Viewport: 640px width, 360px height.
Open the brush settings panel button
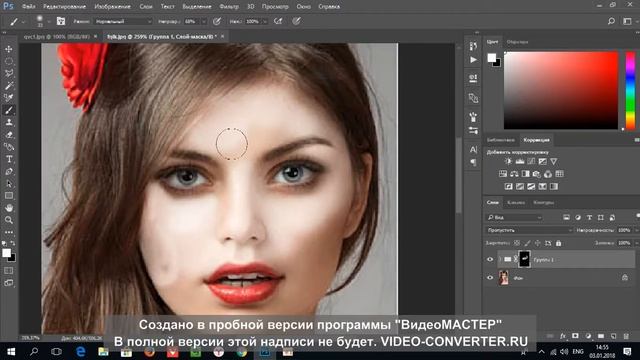point(61,21)
